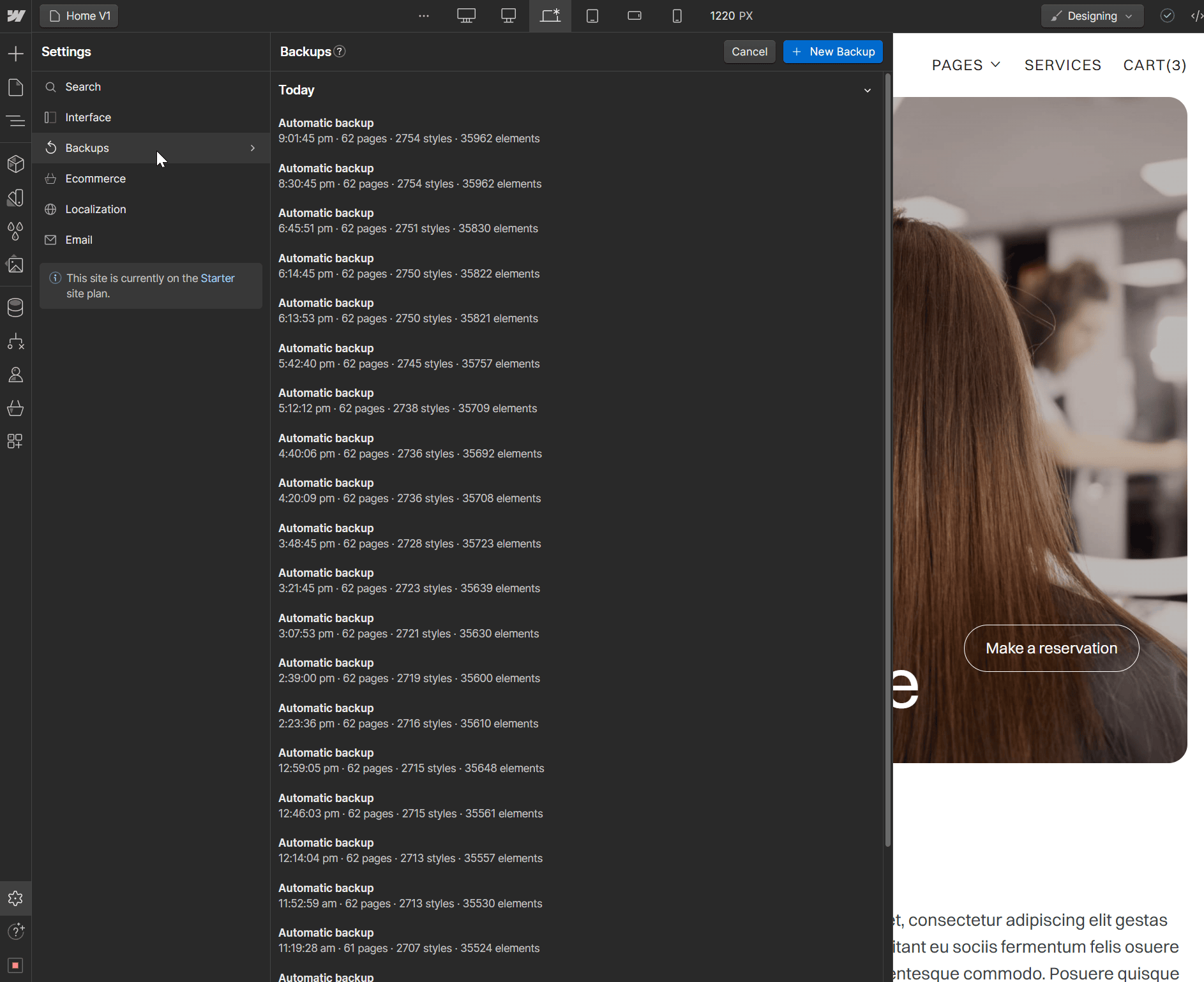Open the Assets image panel
The width and height of the screenshot is (1204, 982).
point(16,264)
